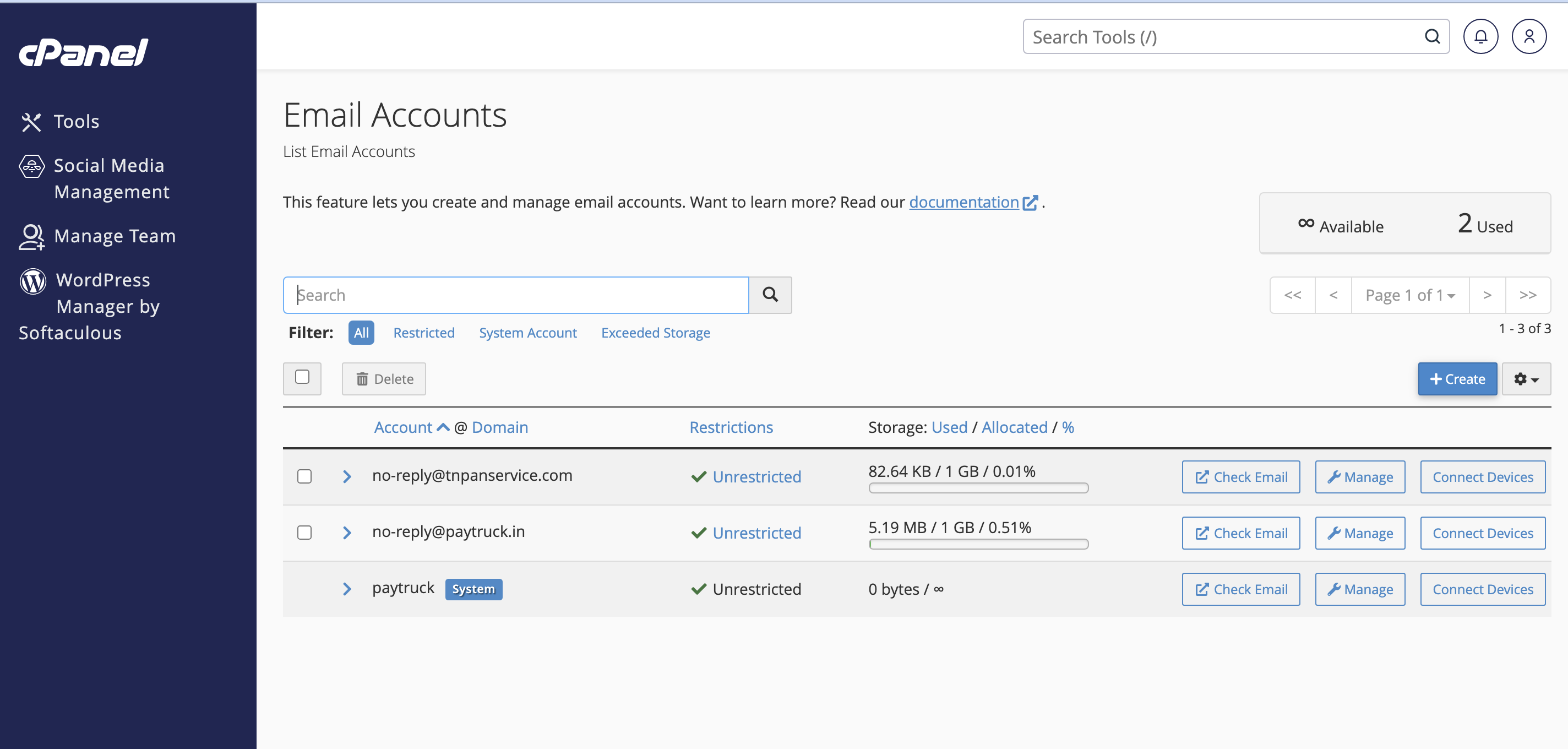The image size is (1568, 749).
Task: Open the Page 1 of 1 dropdown
Action: [1409, 295]
